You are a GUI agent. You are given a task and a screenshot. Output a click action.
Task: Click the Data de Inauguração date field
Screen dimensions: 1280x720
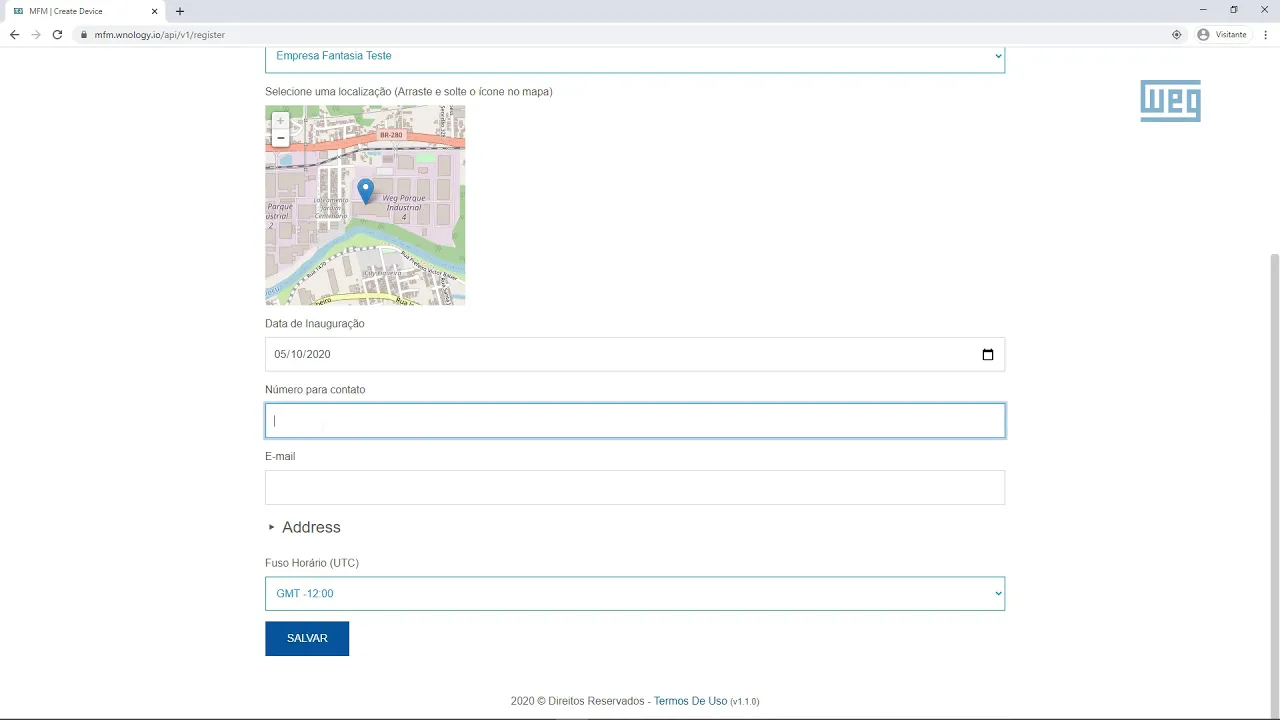click(x=635, y=354)
